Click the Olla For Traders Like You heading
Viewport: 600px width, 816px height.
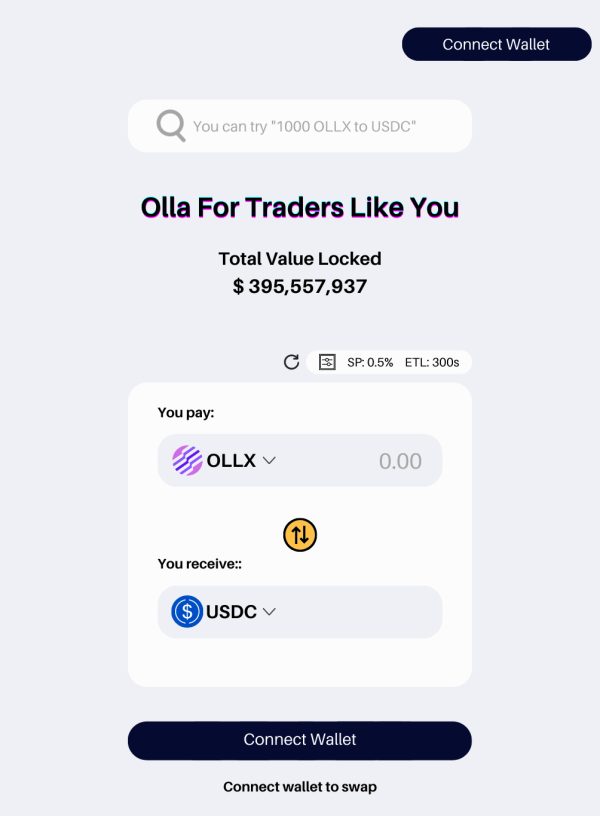coord(300,207)
